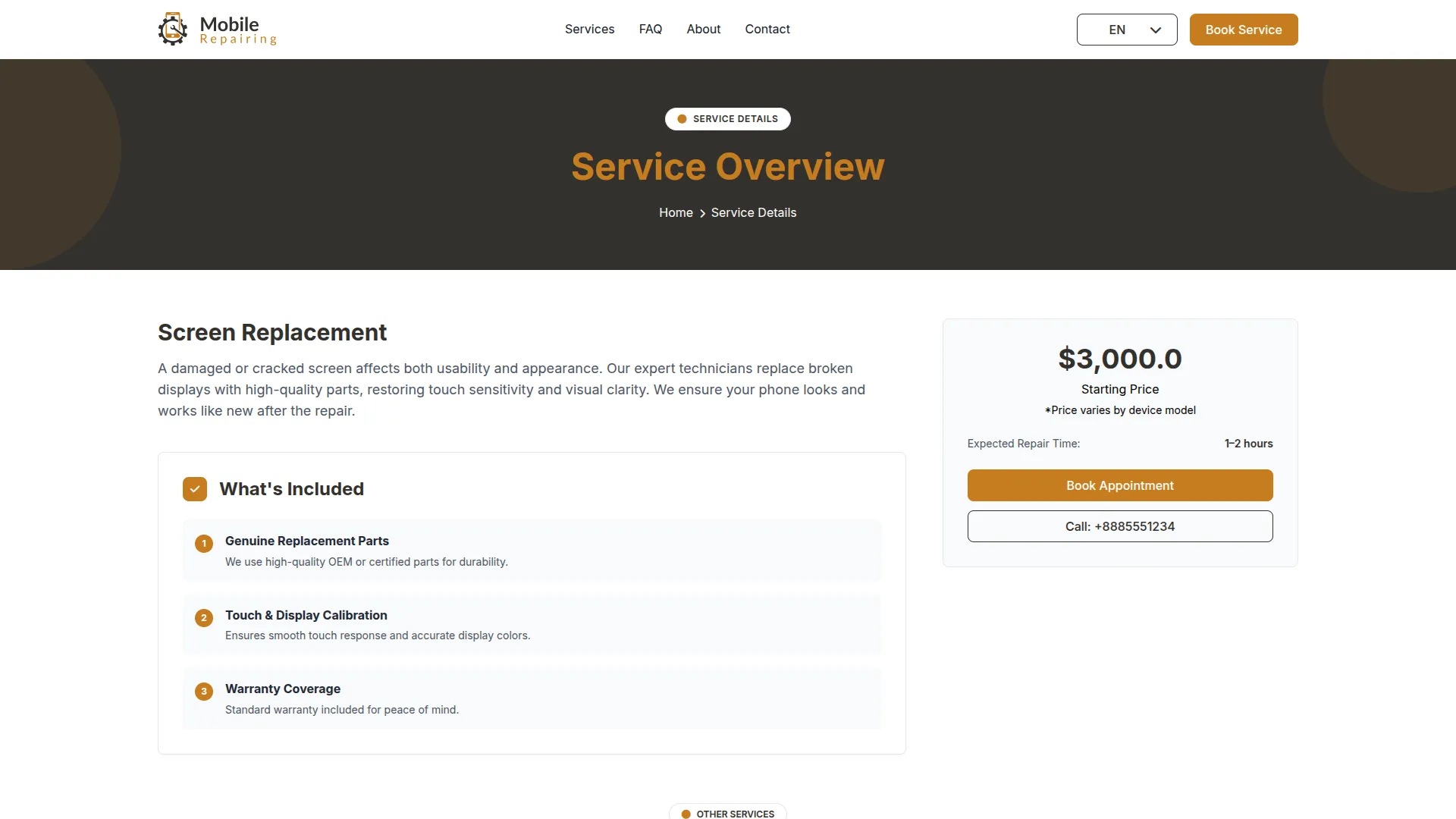The height and width of the screenshot is (819, 1456).
Task: Click the number 3 badge for Warranty Coverage
Action: [x=204, y=692]
